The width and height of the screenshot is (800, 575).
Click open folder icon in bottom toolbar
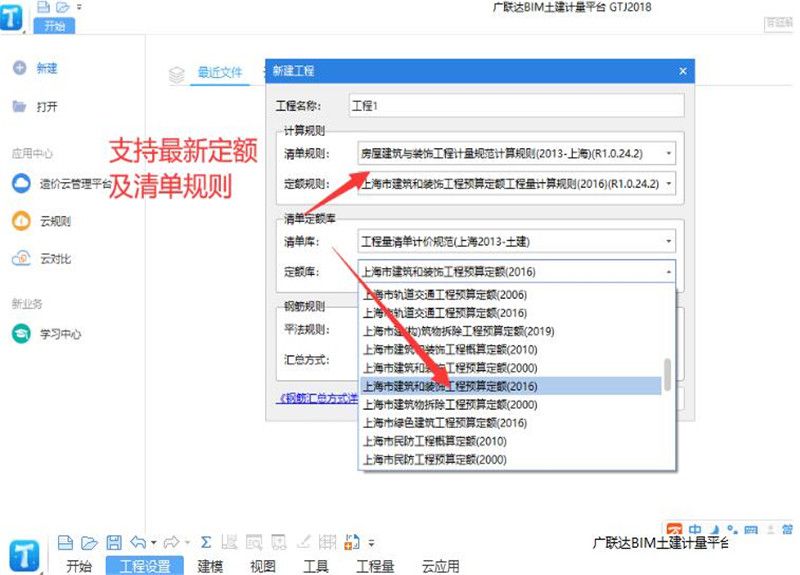click(x=89, y=542)
